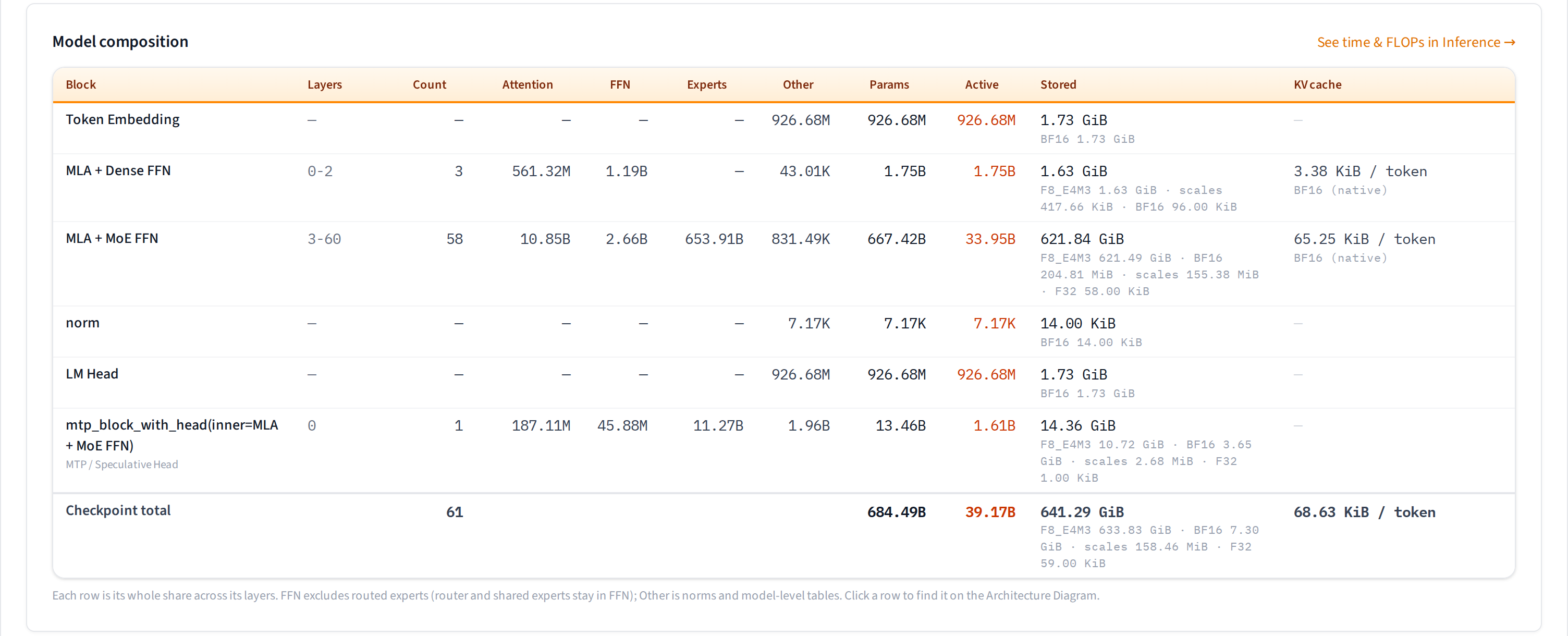Click the 1.61B active value

pyautogui.click(x=994, y=425)
